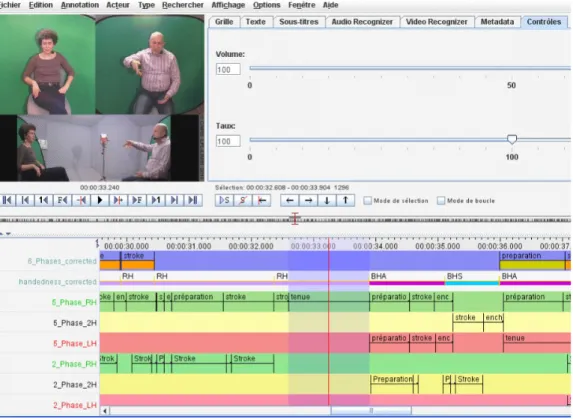Viewport: 573px width, 419px height.
Task: Move to annotation below down arrow button
Action: coord(327,200)
